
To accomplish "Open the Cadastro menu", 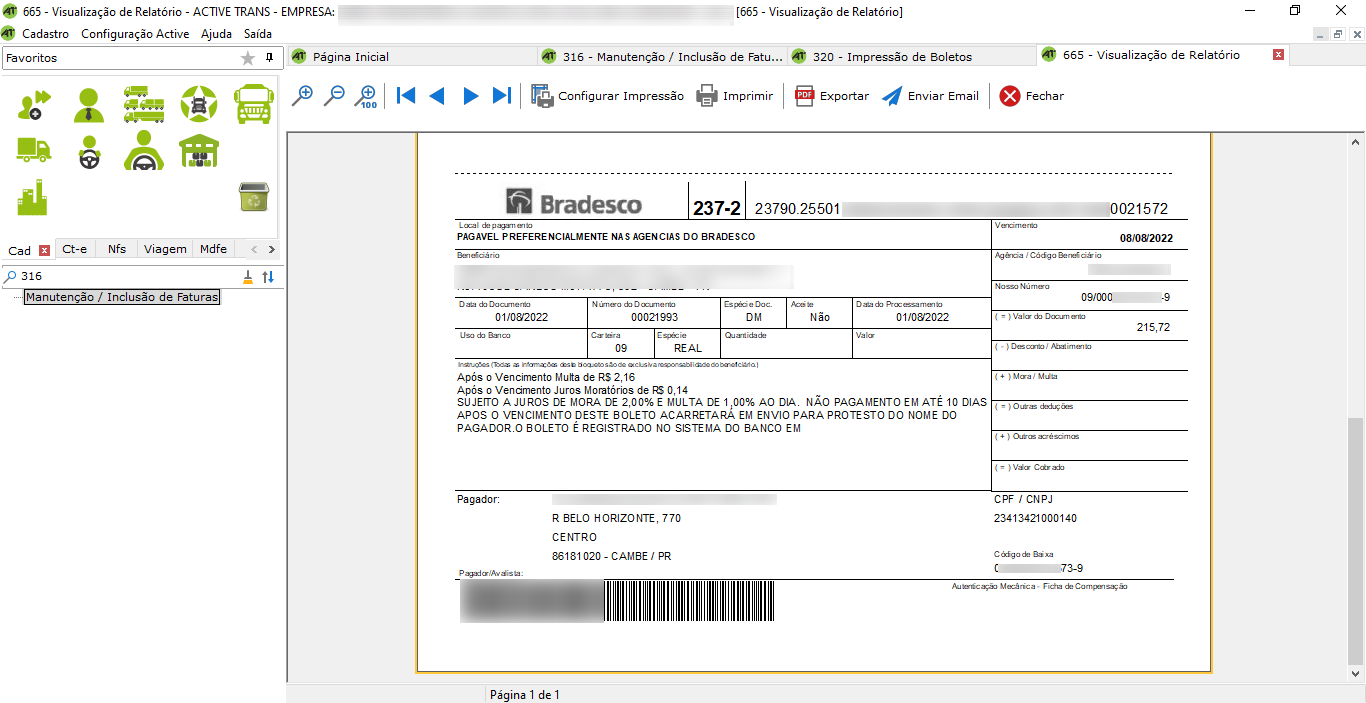I will click(45, 33).
